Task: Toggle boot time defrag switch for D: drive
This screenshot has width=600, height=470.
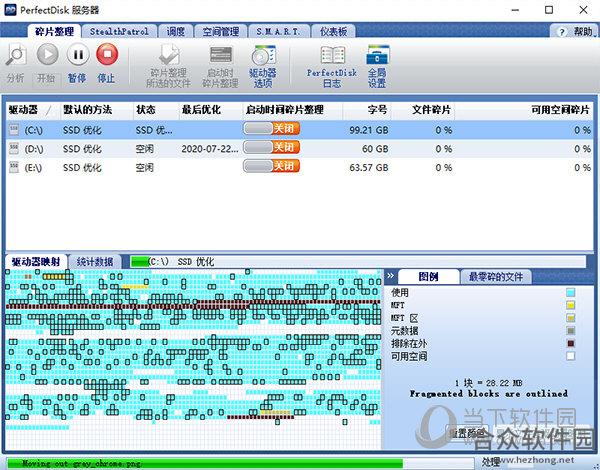Action: (x=271, y=147)
